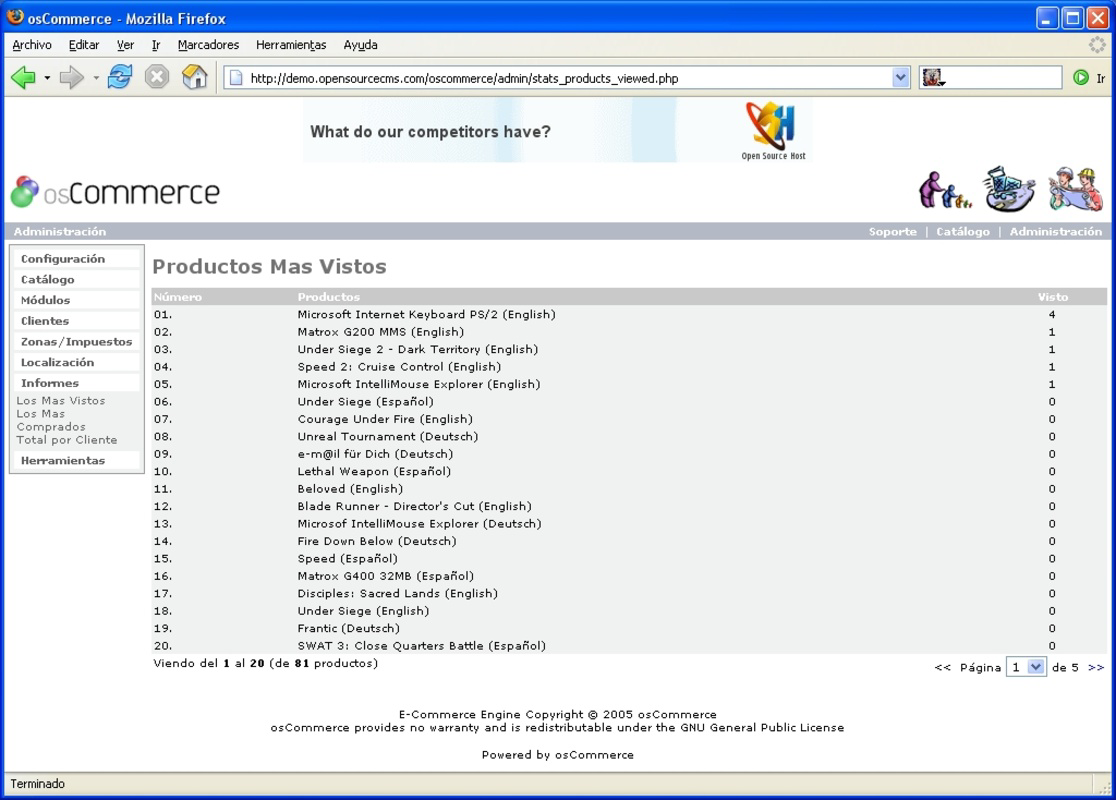Image resolution: width=1116 pixels, height=800 pixels.
Task: Go to previous page with << link
Action: coord(942,667)
